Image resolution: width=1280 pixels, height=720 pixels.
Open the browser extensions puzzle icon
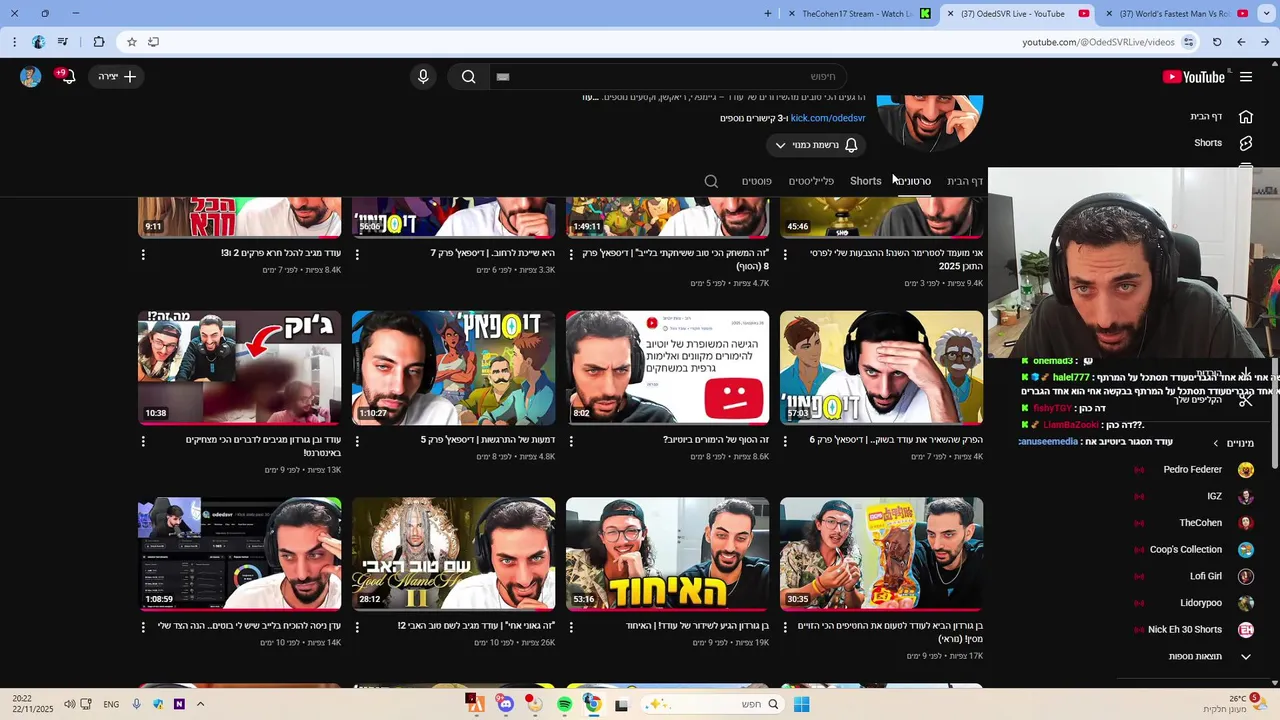pyautogui.click(x=98, y=42)
